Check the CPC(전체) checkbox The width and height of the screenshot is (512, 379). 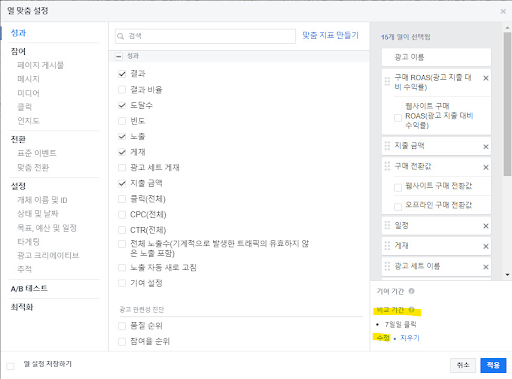point(122,215)
